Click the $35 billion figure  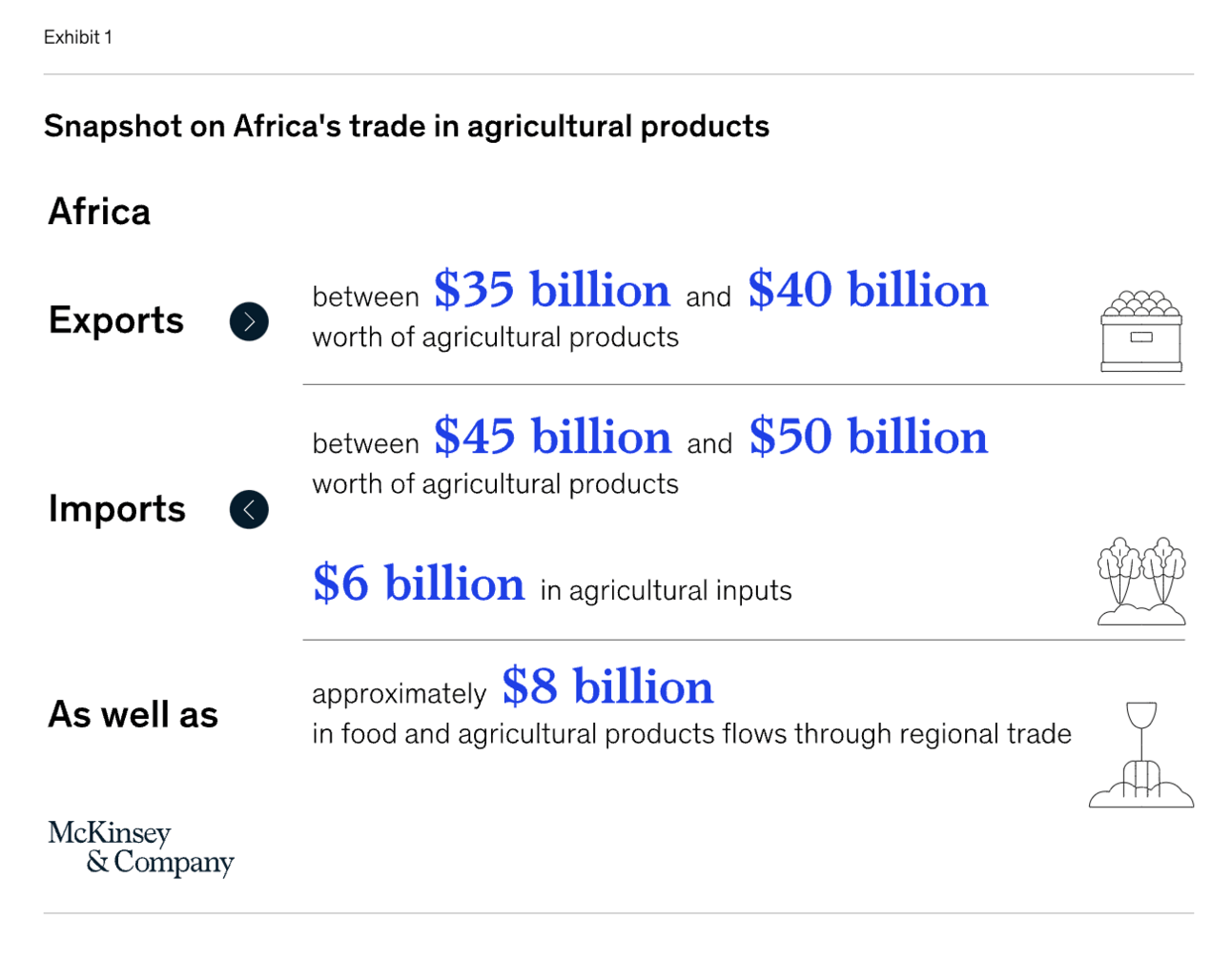[552, 290]
